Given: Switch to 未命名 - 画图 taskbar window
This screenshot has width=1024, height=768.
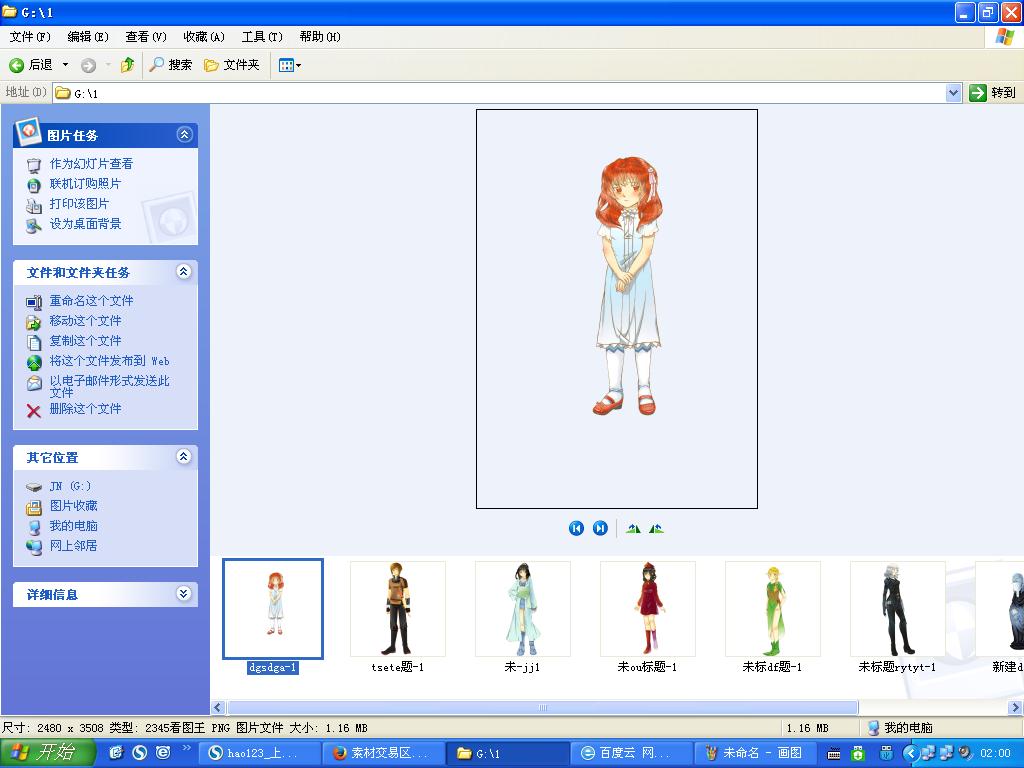Looking at the screenshot, I should pyautogui.click(x=755, y=753).
